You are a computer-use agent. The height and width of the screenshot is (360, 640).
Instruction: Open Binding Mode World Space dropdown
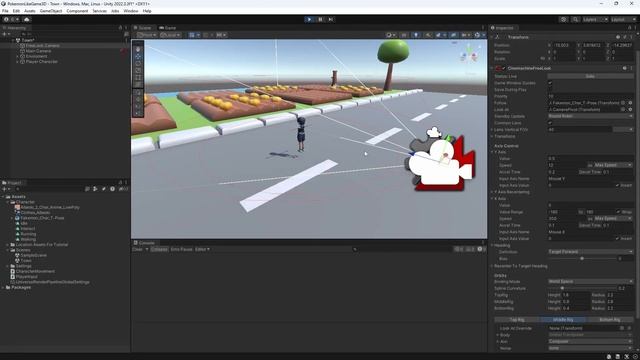pyautogui.click(x=591, y=282)
